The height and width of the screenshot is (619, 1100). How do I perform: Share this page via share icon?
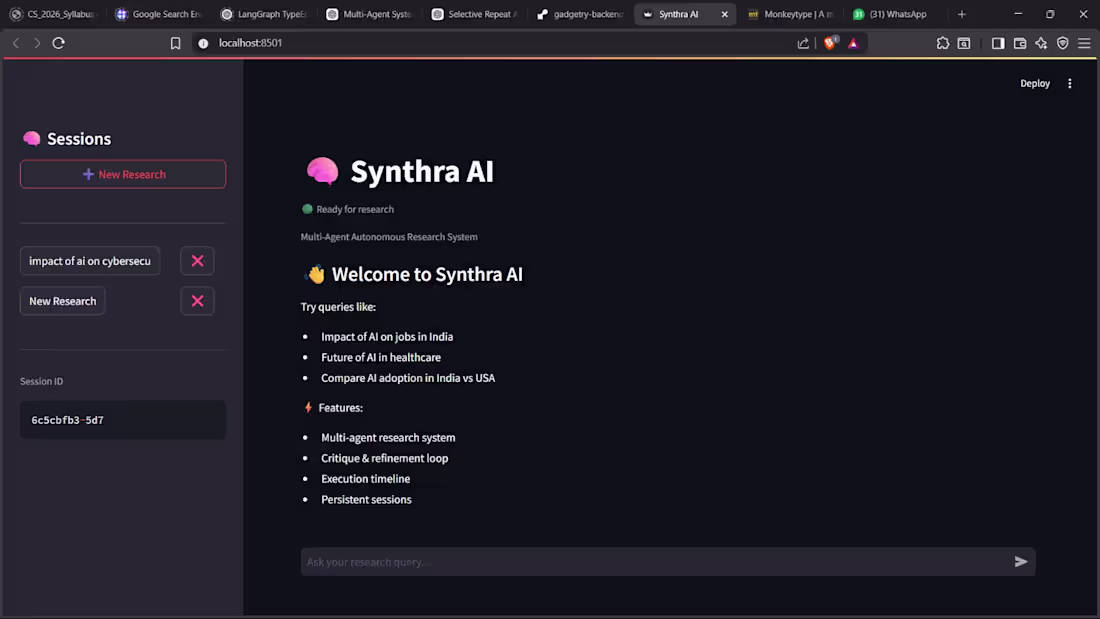tap(803, 43)
